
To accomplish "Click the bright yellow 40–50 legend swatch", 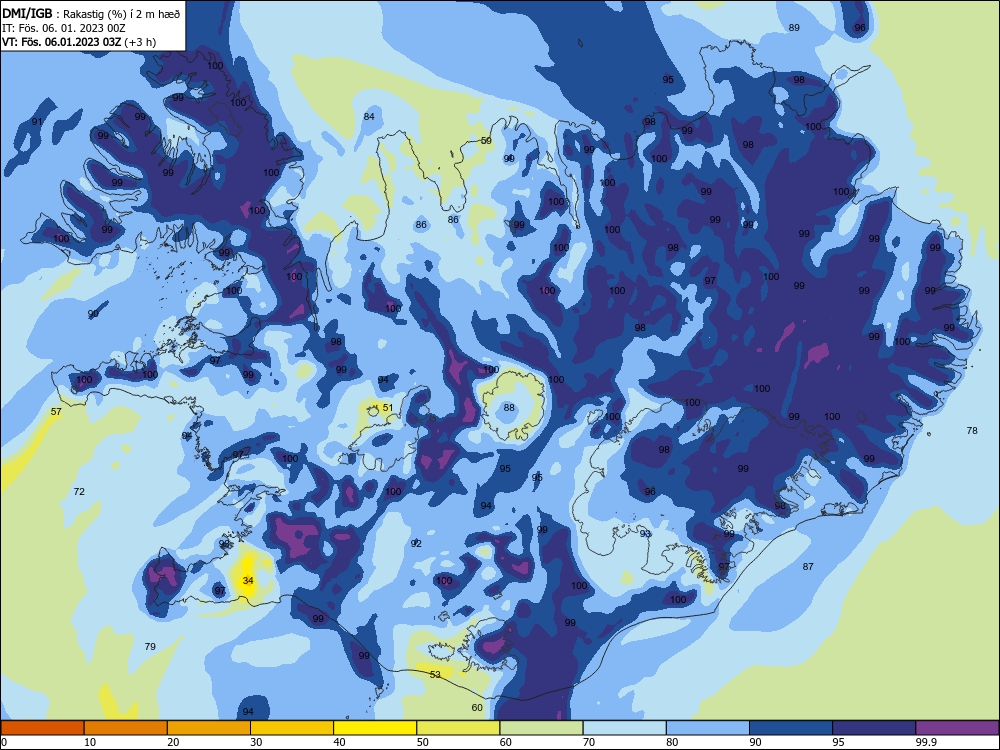I will point(375,728).
